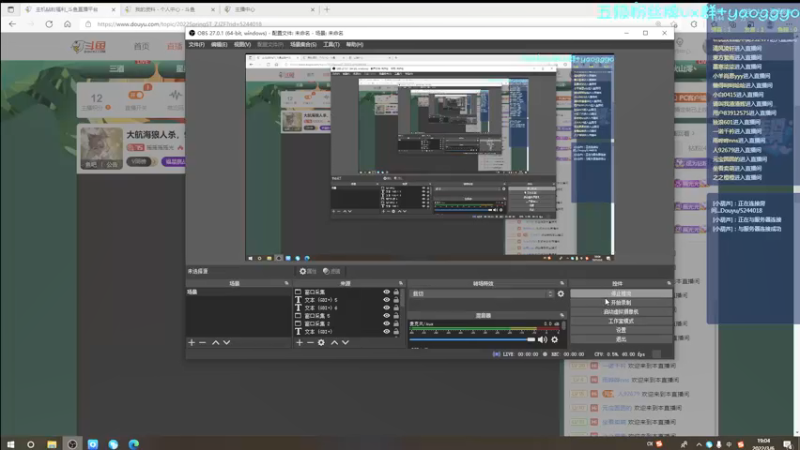
Task: Hide the first 窗口采集 source
Action: coord(386,292)
